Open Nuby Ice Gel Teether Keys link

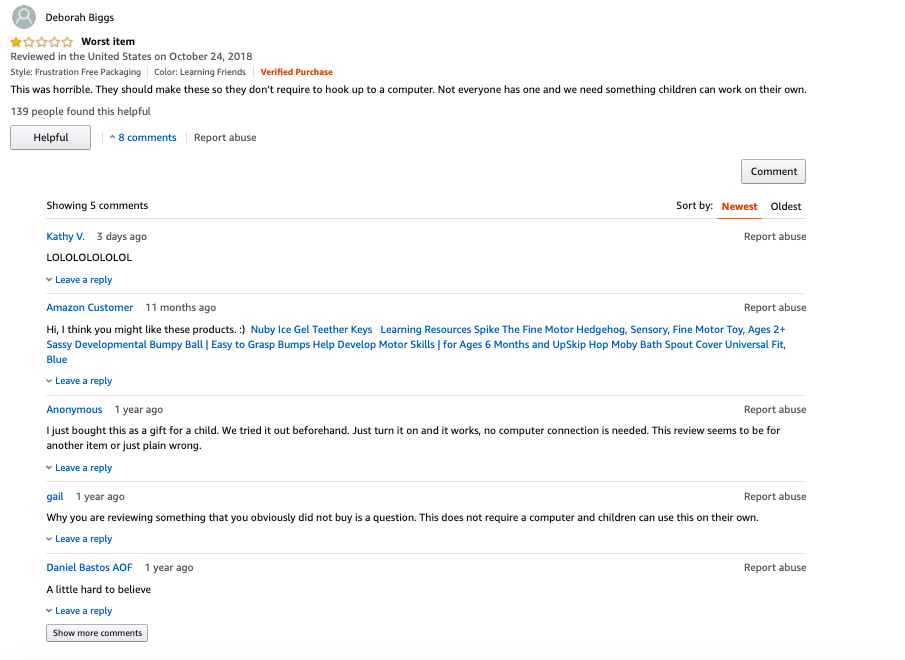(311, 330)
